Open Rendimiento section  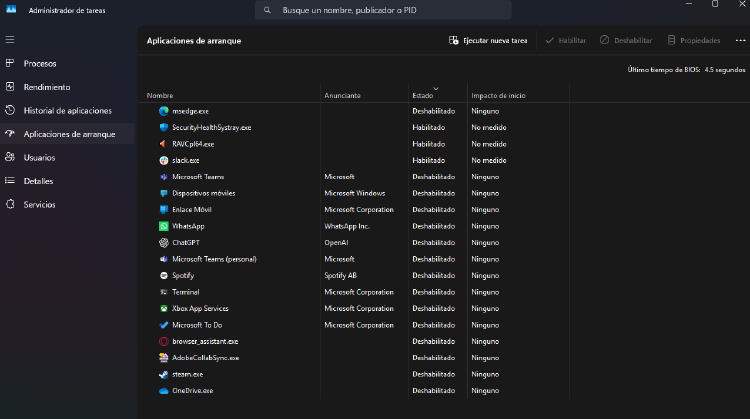[x=68, y=87]
